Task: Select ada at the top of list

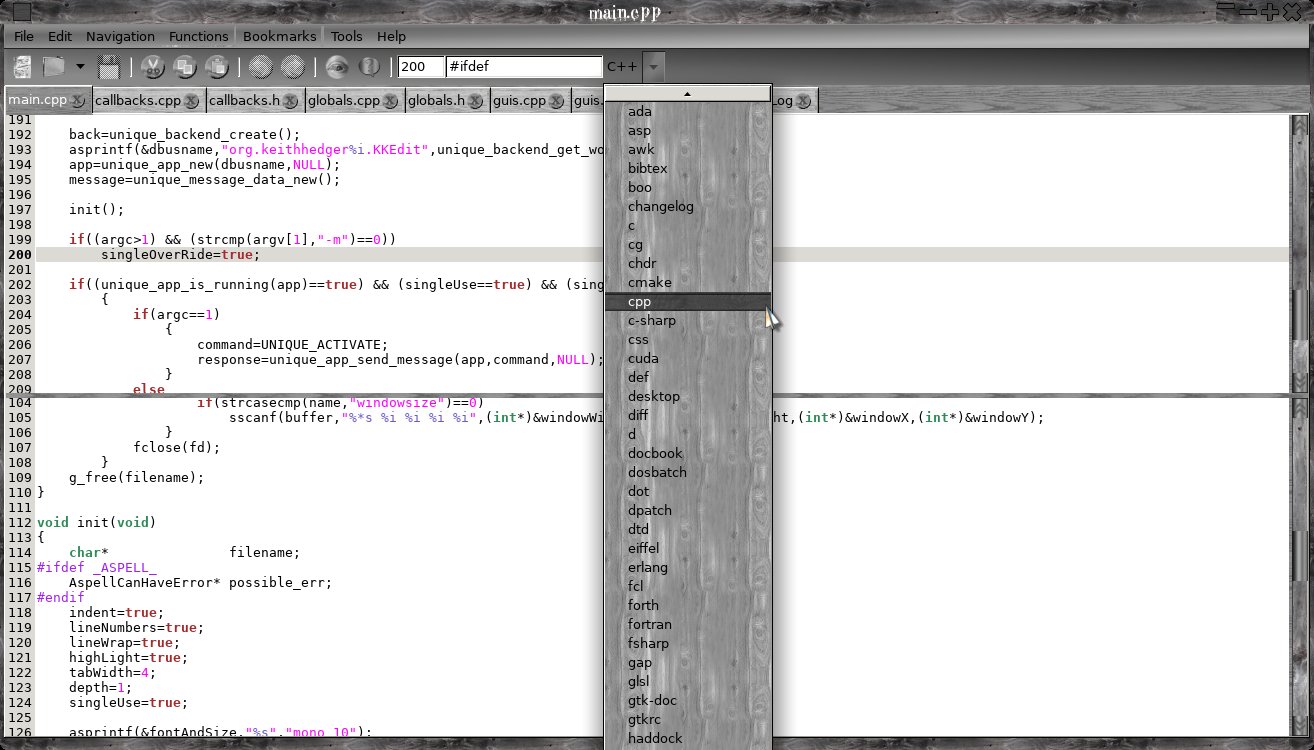Action: point(687,111)
